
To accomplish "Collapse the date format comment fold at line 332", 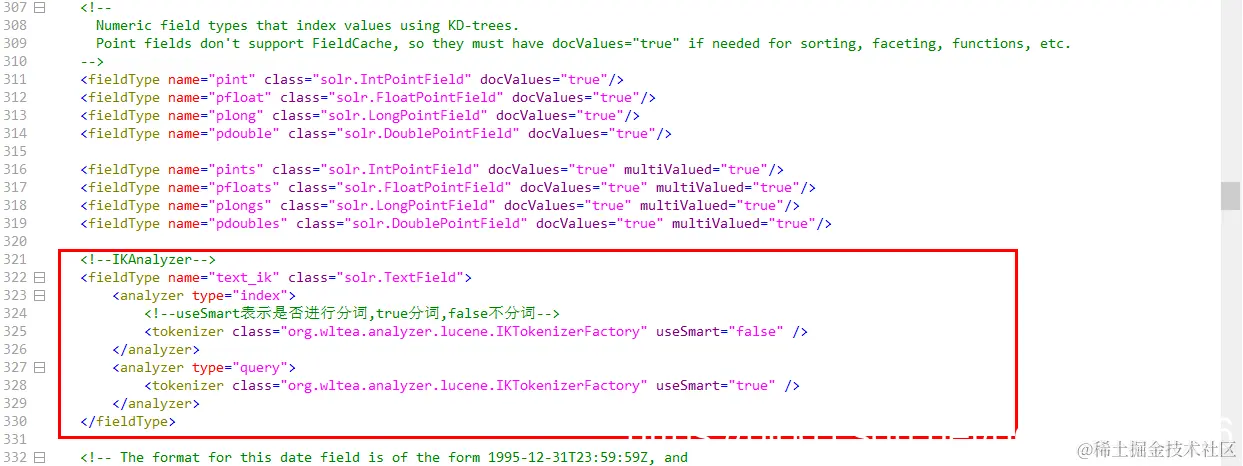I will [40, 457].
